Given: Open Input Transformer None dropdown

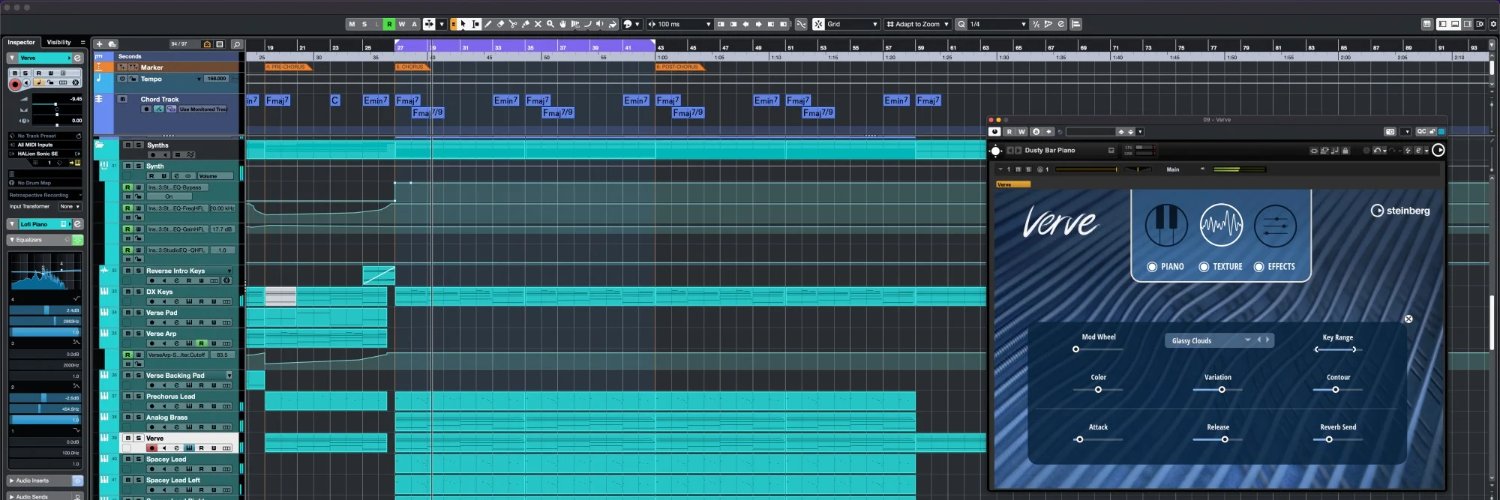Looking at the screenshot, I should 70,206.
